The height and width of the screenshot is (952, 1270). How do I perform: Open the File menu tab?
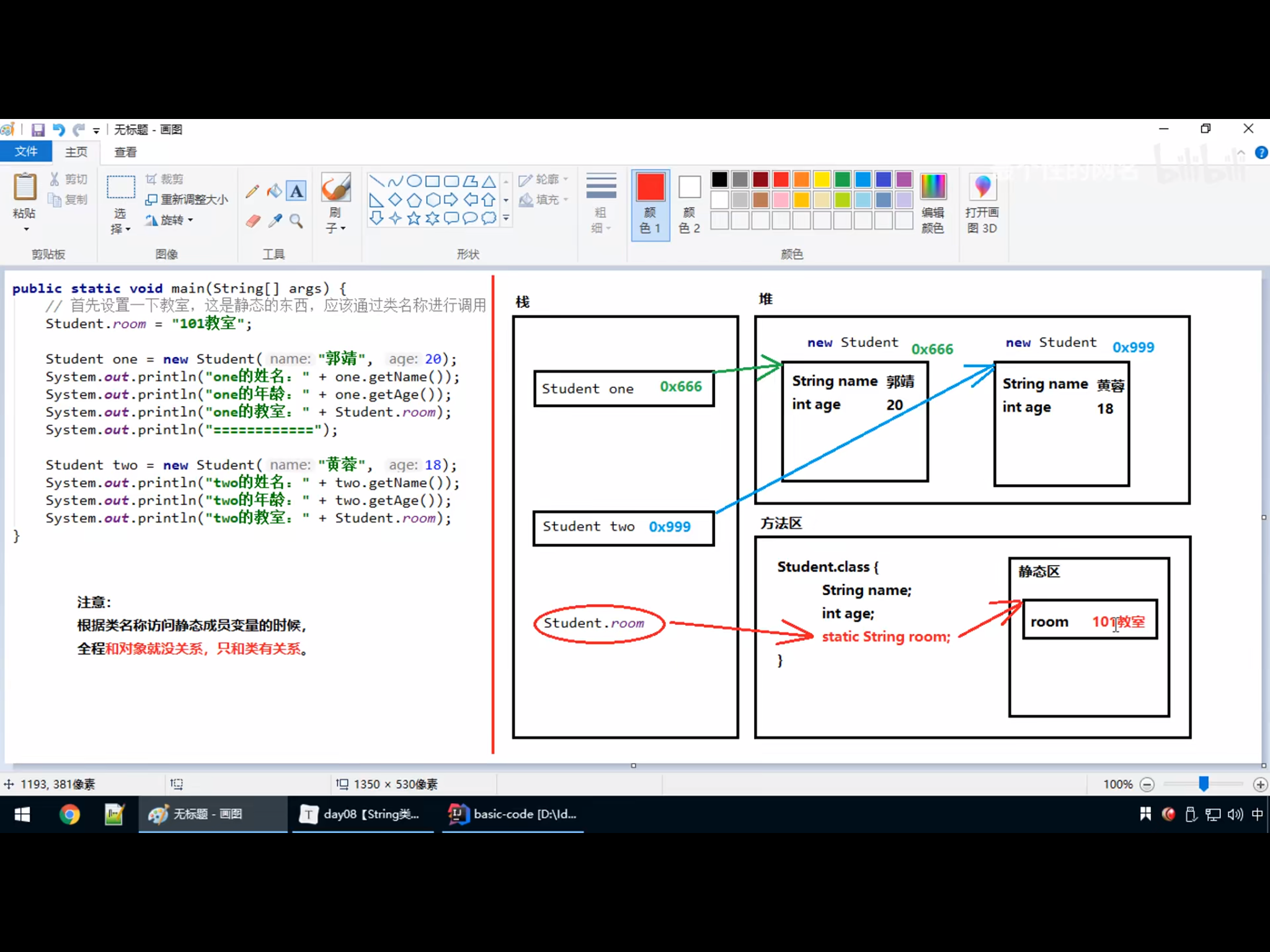click(26, 152)
